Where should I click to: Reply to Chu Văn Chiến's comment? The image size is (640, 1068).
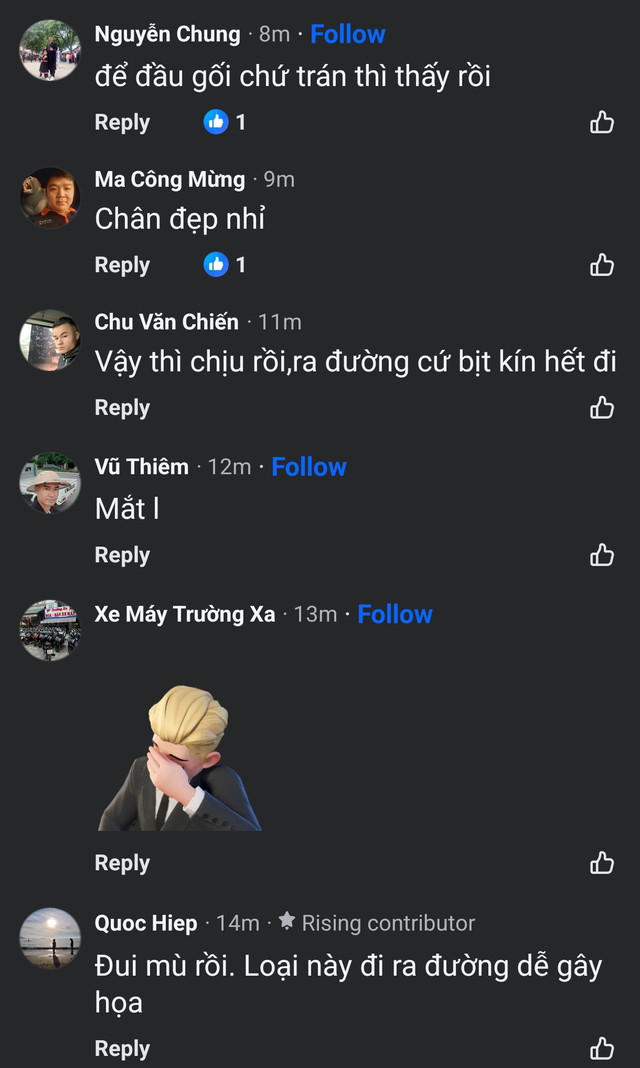pos(122,408)
